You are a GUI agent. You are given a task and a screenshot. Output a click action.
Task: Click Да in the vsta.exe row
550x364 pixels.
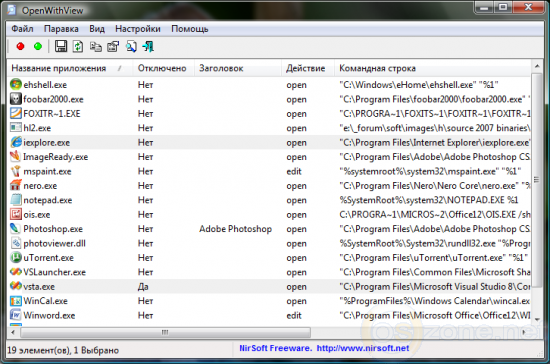[x=143, y=287]
